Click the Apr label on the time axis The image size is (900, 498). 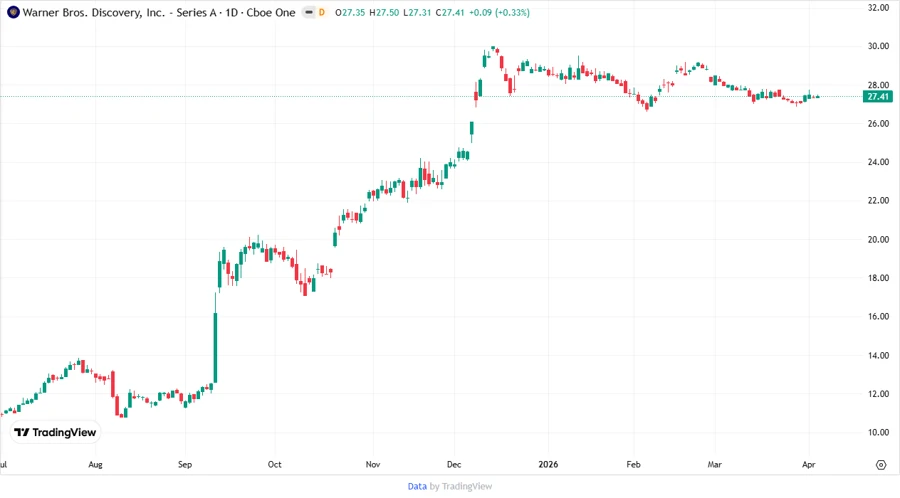coord(808,465)
